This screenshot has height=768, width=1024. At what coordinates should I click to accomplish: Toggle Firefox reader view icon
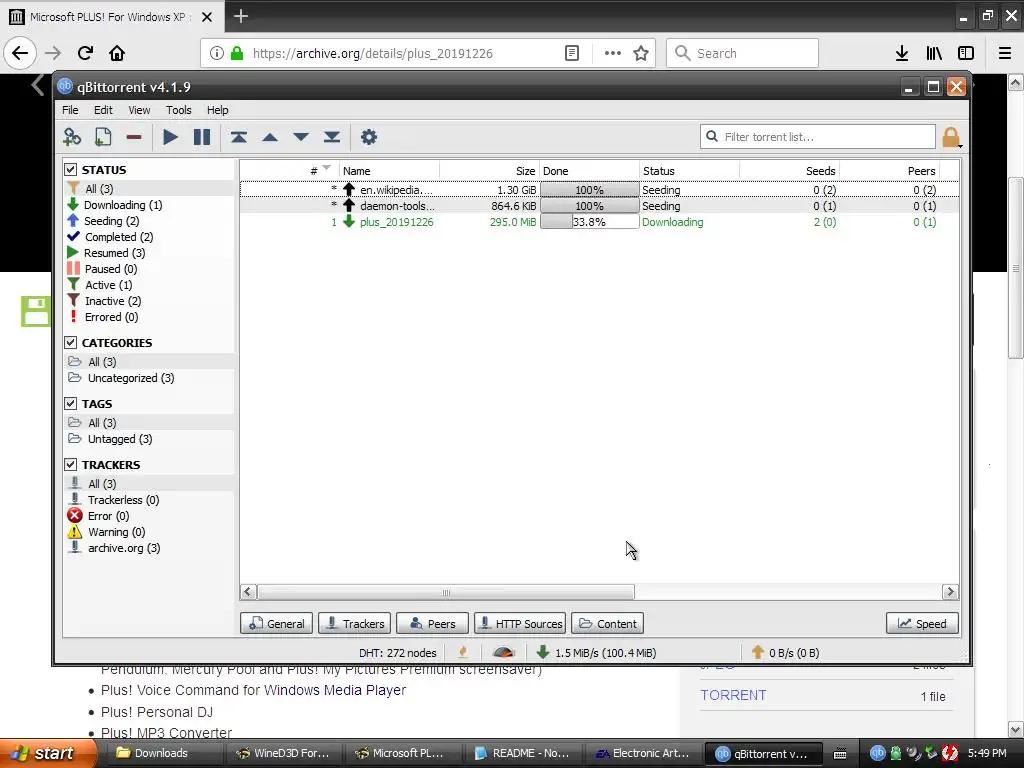coord(571,53)
